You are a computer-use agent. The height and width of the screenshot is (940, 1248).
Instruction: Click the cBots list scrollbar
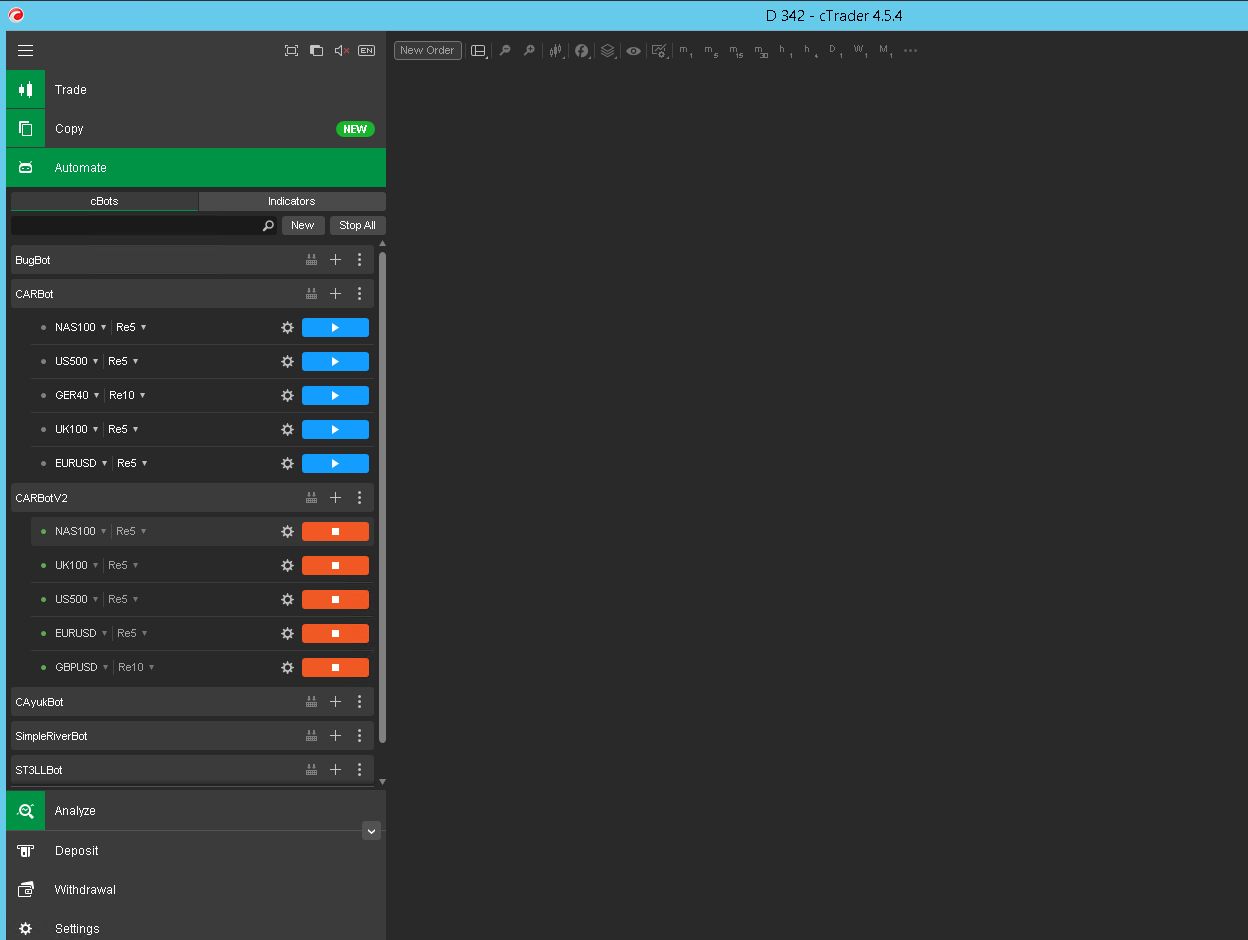coord(382,497)
